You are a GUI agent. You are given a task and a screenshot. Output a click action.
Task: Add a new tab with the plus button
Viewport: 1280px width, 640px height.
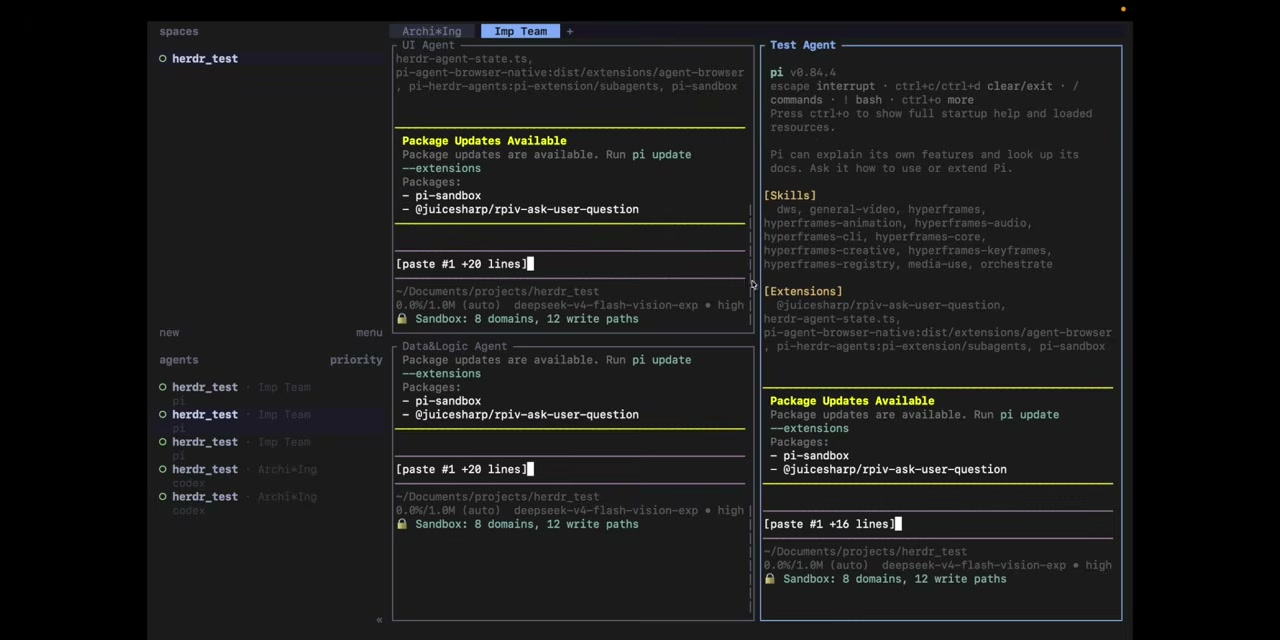click(570, 31)
